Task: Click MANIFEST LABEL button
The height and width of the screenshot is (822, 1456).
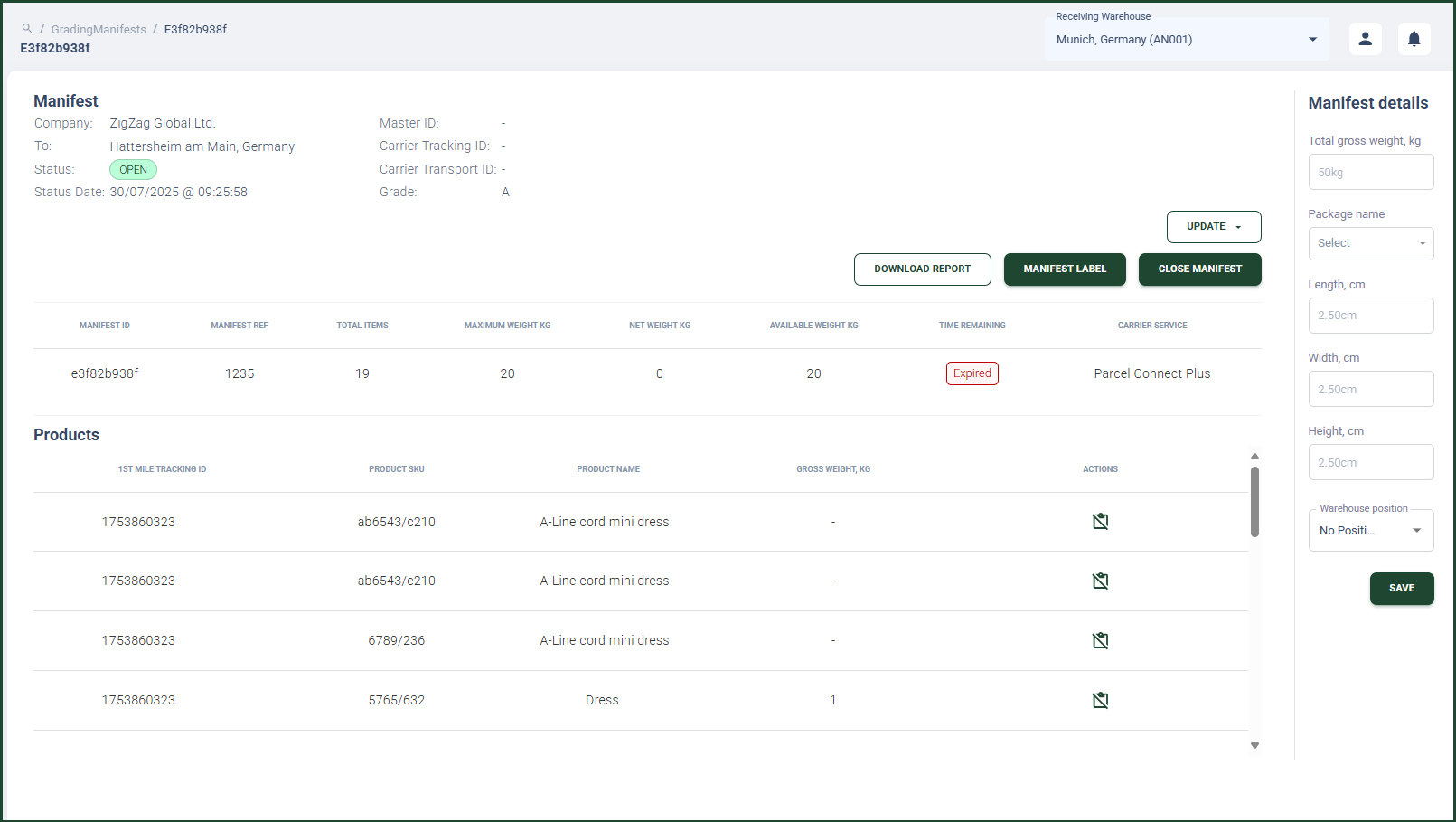Action: [x=1065, y=269]
